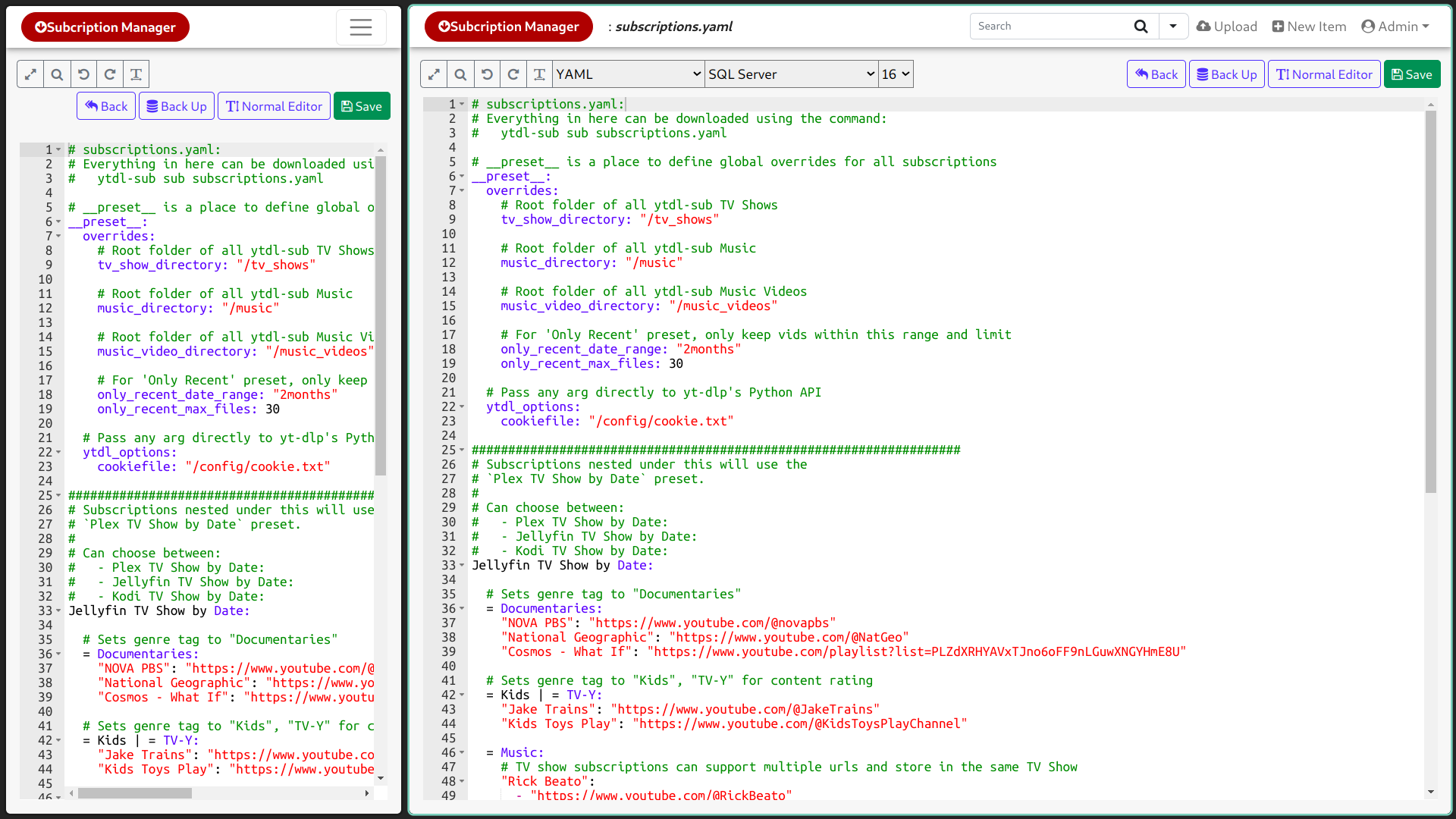Click the Back Up button in left pane
Image resolution: width=1456 pixels, height=819 pixels.
pyautogui.click(x=177, y=106)
